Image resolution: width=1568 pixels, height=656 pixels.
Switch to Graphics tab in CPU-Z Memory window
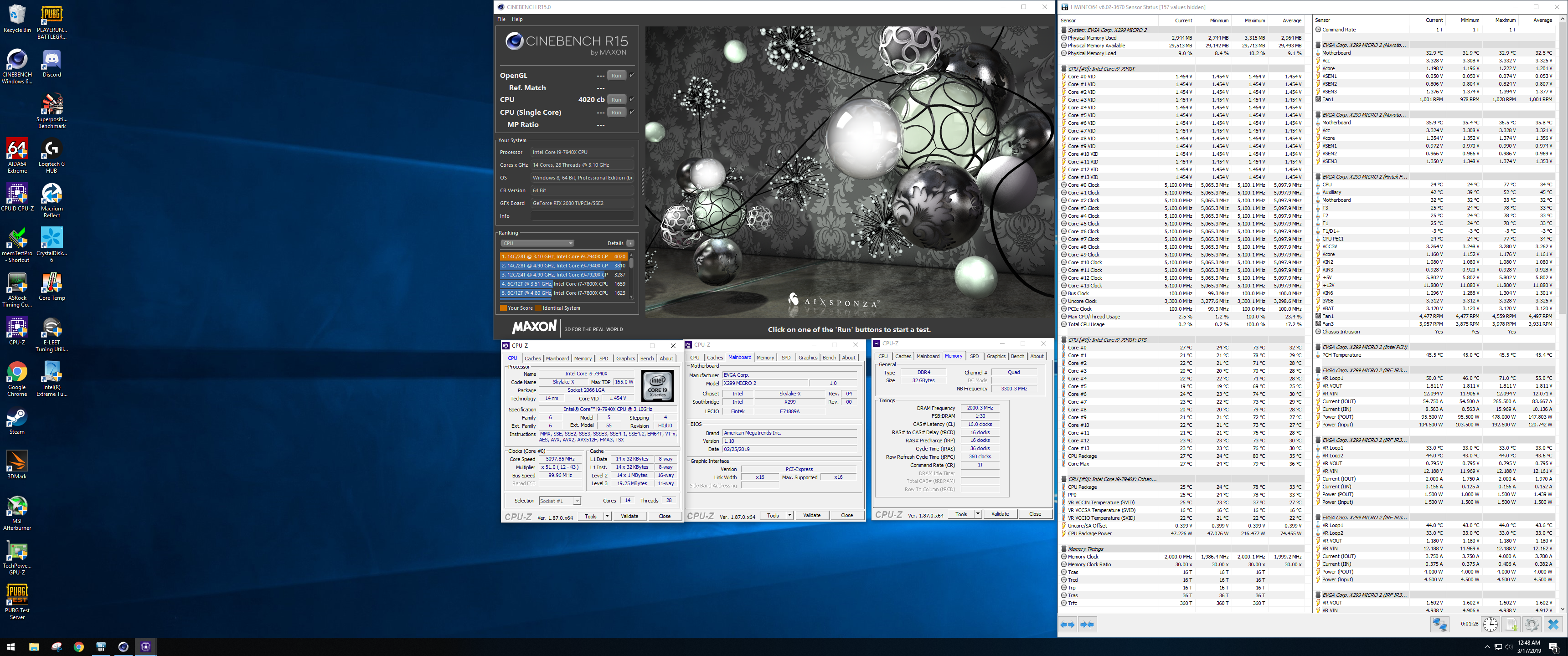pyautogui.click(x=996, y=357)
